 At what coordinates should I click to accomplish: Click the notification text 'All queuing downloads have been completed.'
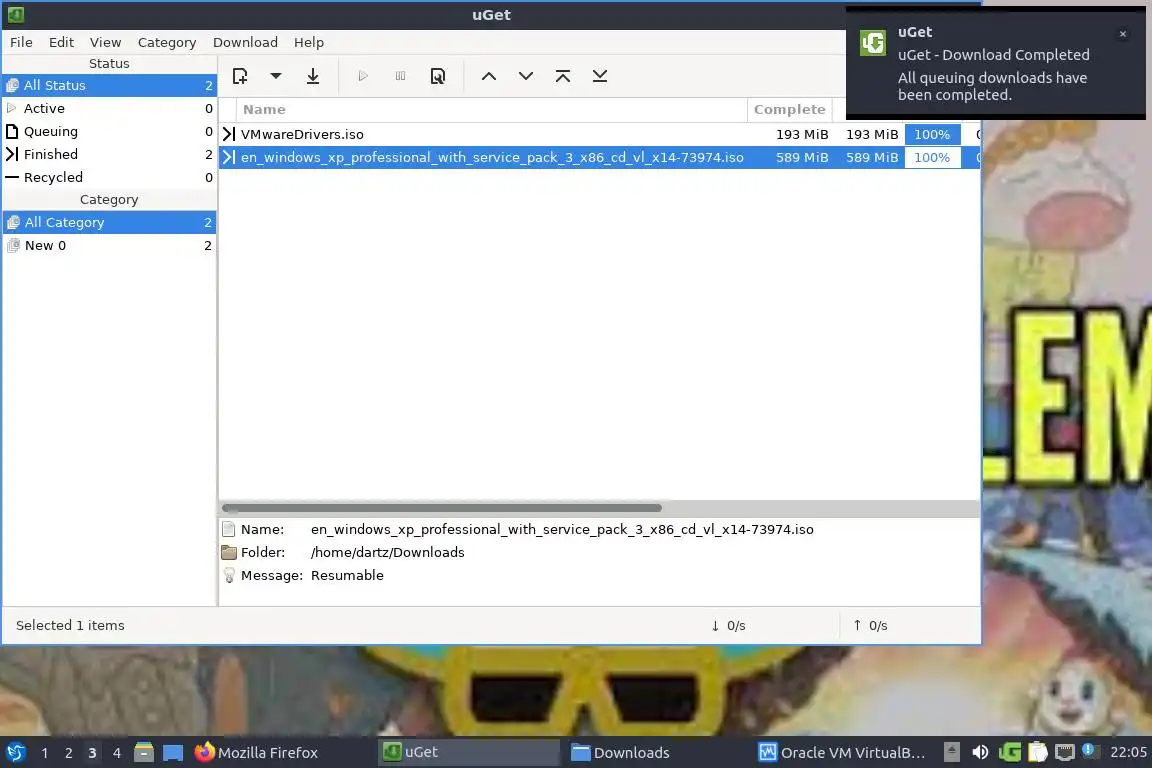(992, 86)
